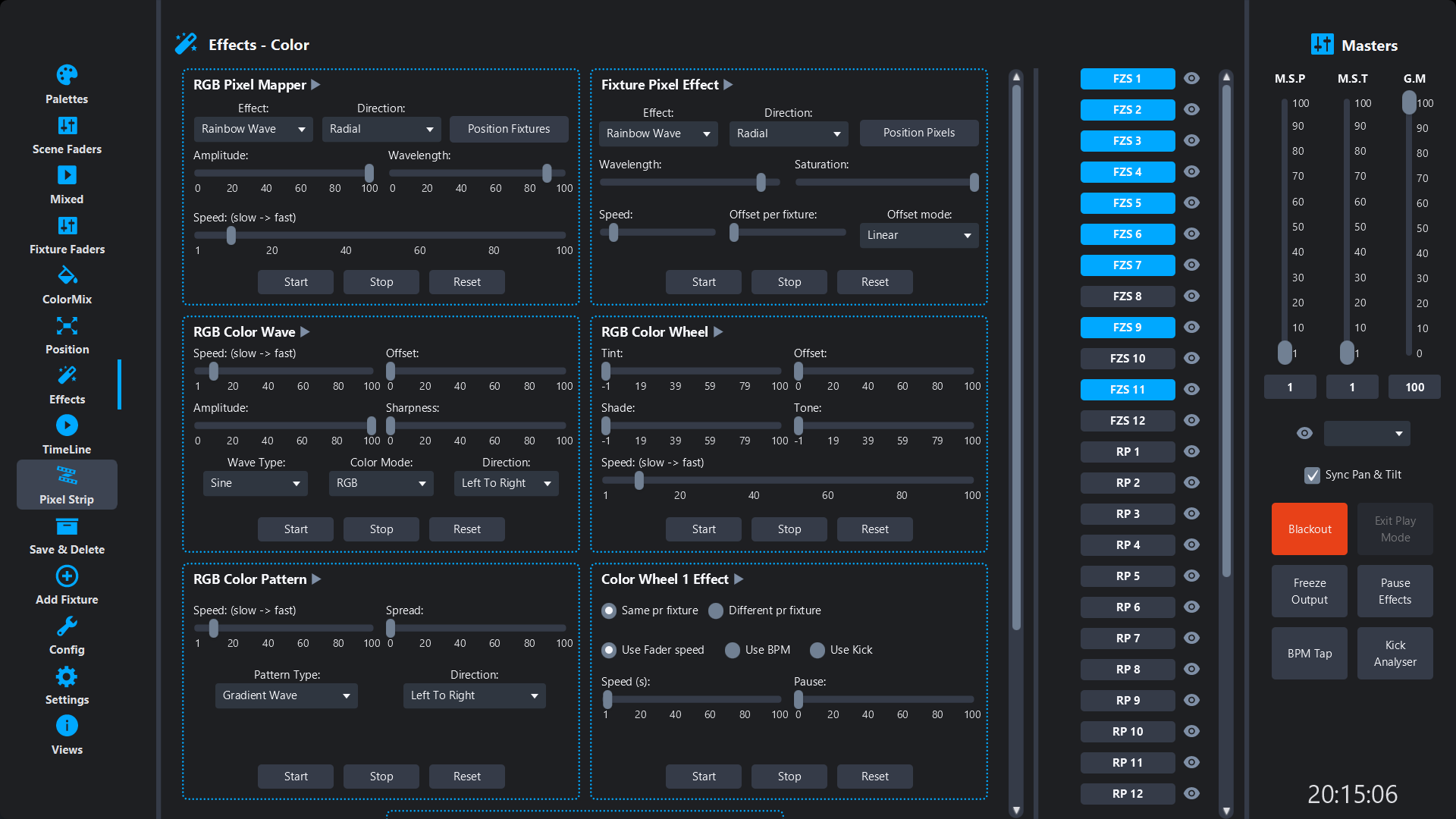Screen dimensions: 1456x819
Task: Toggle visibility eye for FZS 1
Action: pos(1191,79)
